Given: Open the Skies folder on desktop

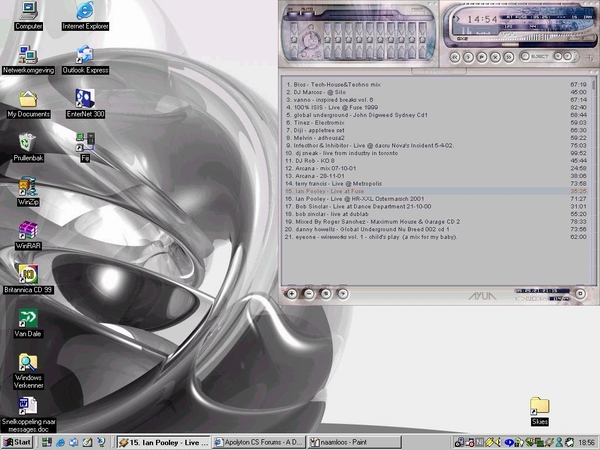Looking at the screenshot, I should point(539,405).
